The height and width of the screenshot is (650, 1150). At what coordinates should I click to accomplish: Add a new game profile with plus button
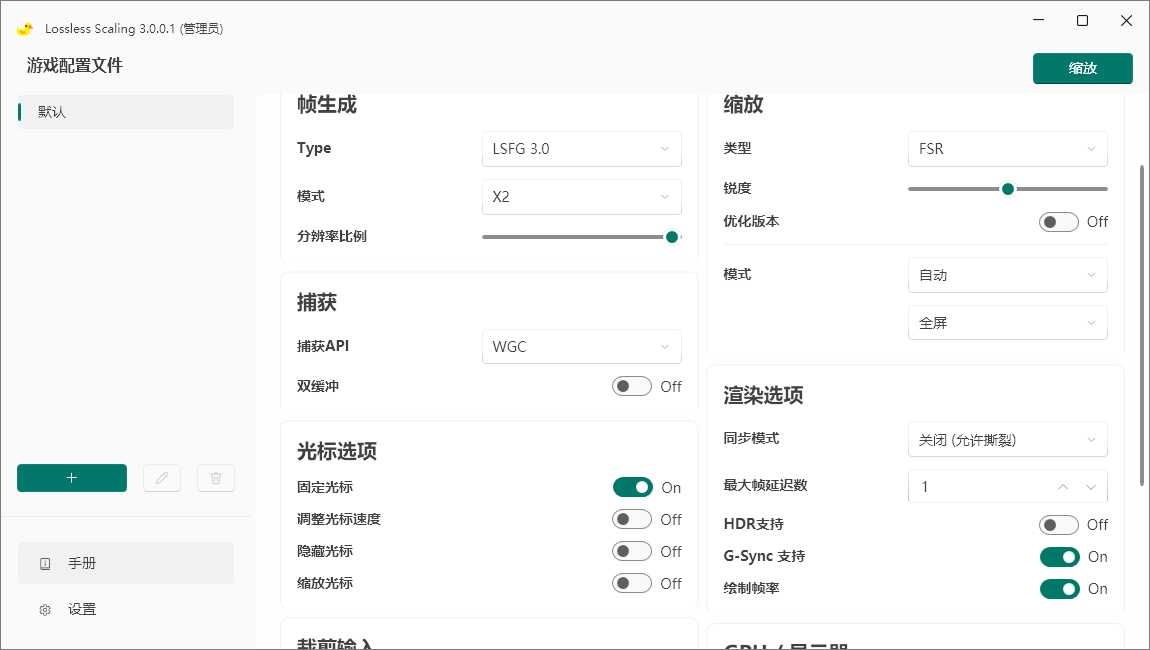[x=72, y=478]
